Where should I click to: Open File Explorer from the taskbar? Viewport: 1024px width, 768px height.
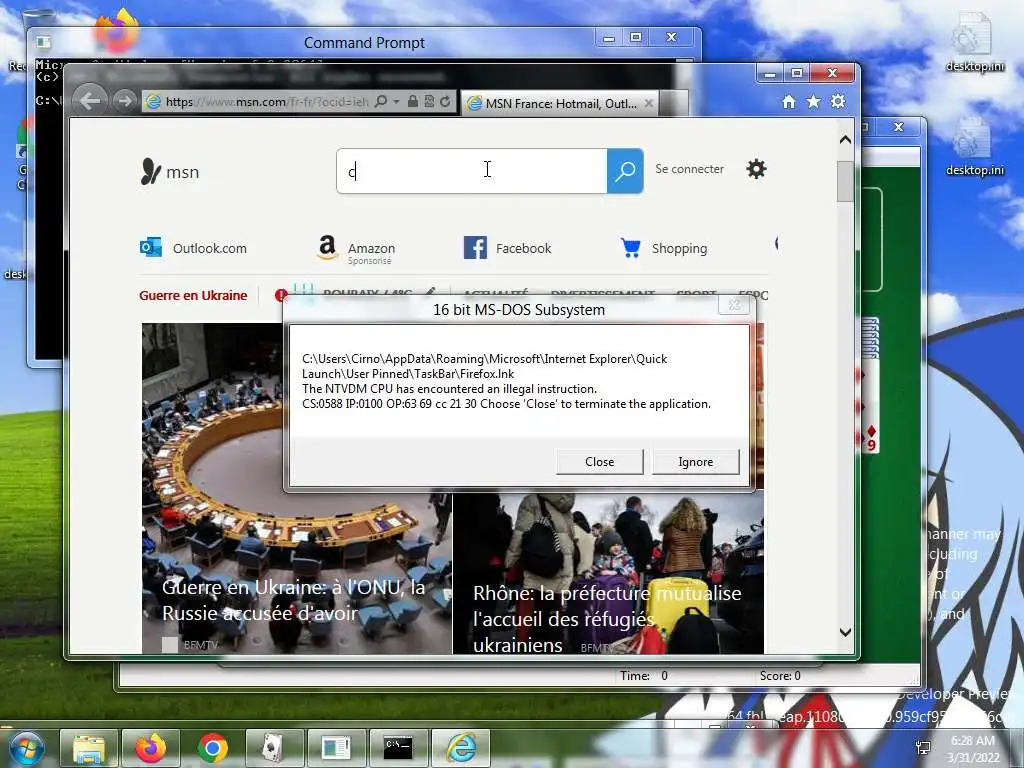point(89,748)
